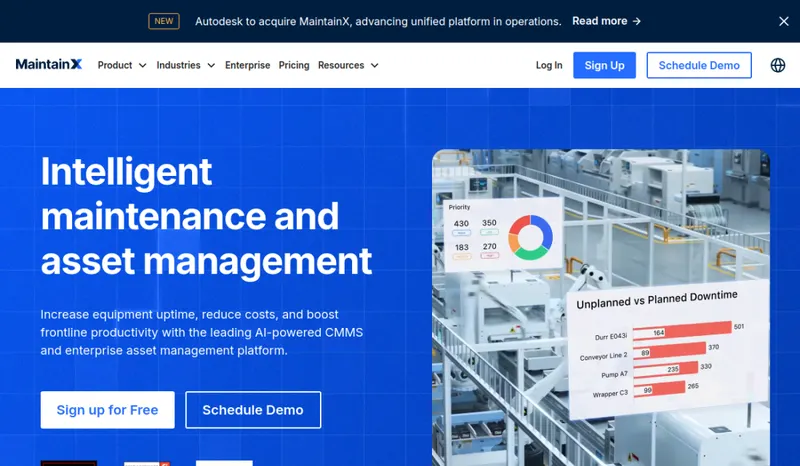Click the hero headline 'Intelligent maintenance'

click(x=206, y=216)
